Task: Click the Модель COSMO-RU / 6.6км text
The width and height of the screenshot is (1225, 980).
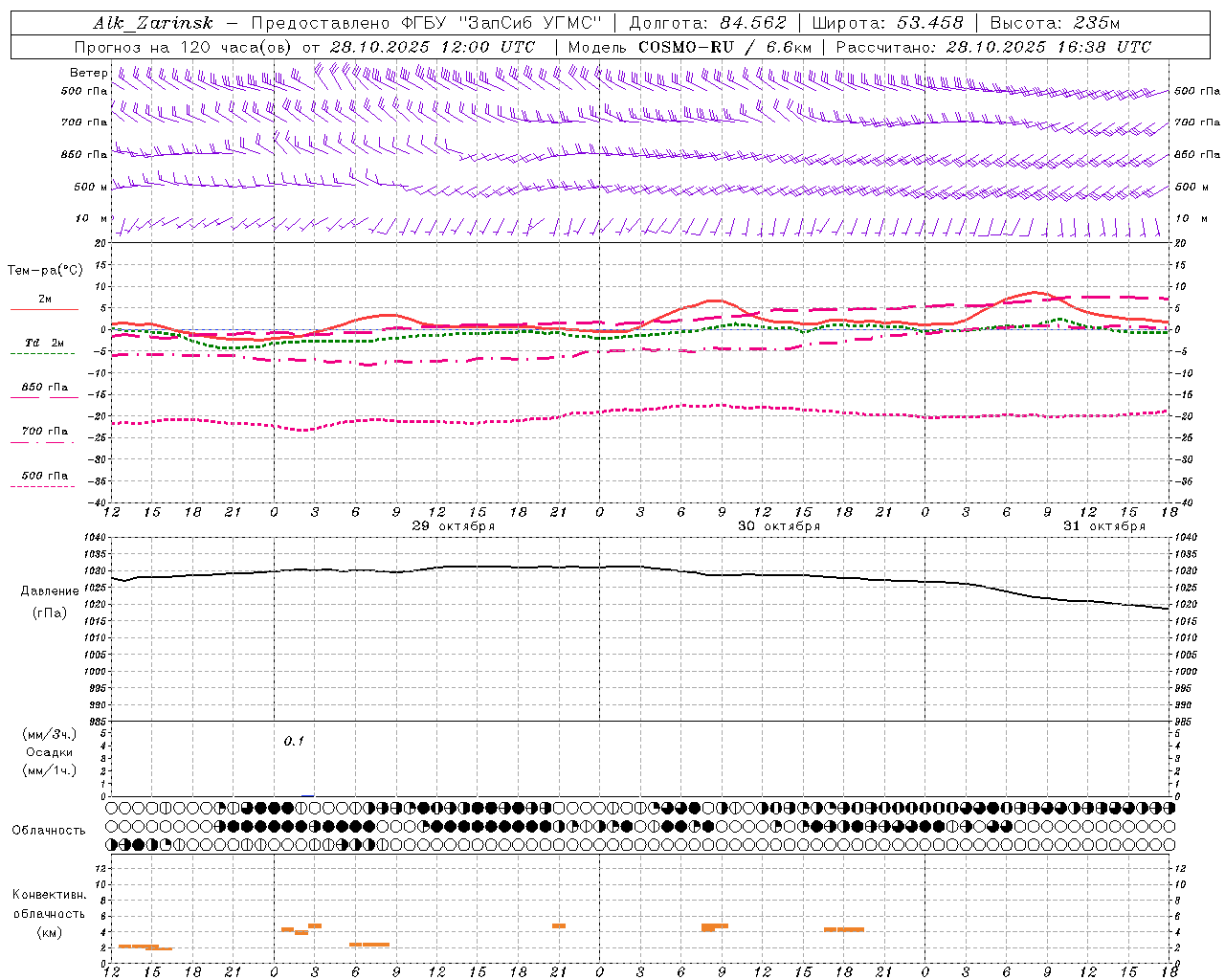Action: (689, 47)
